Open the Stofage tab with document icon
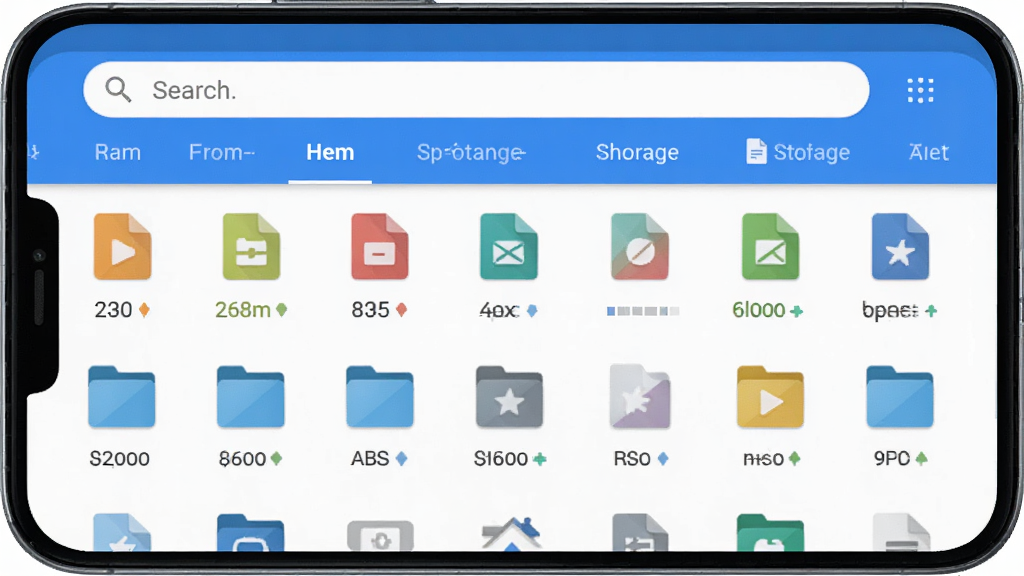This screenshot has width=1024, height=576. tap(798, 152)
